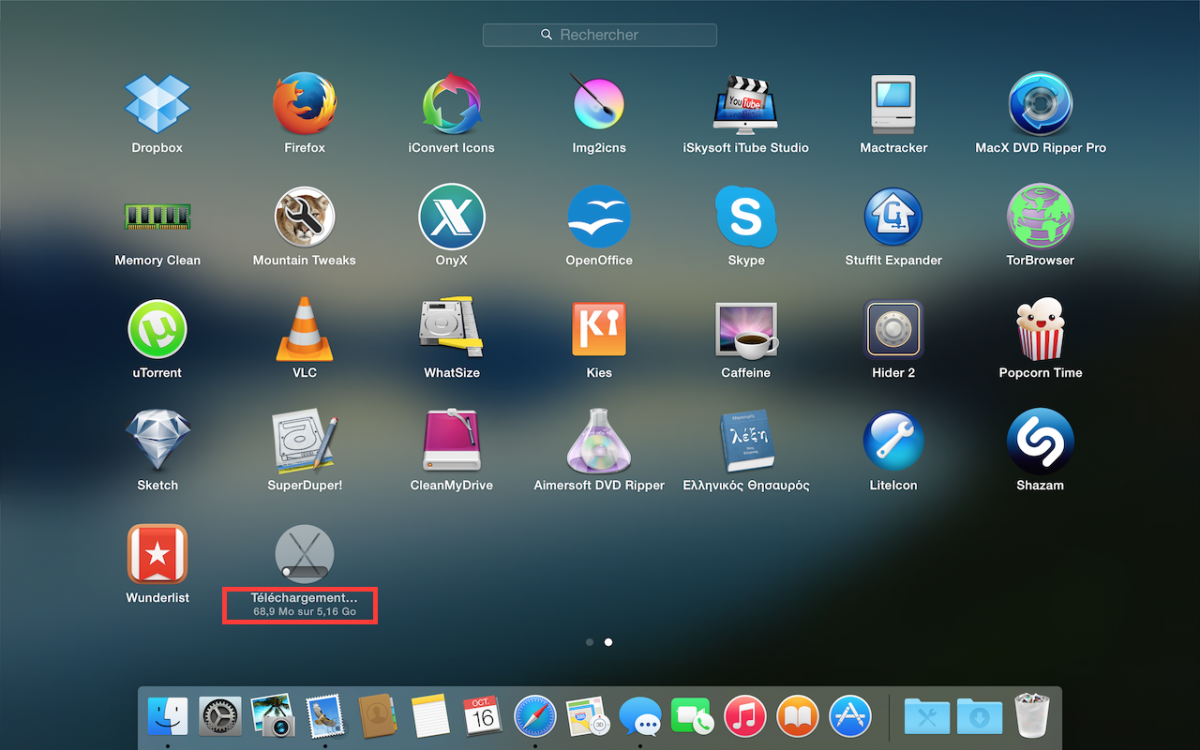Launch the App Store from the Dock
Screen dimensions: 1200x750
point(850,716)
